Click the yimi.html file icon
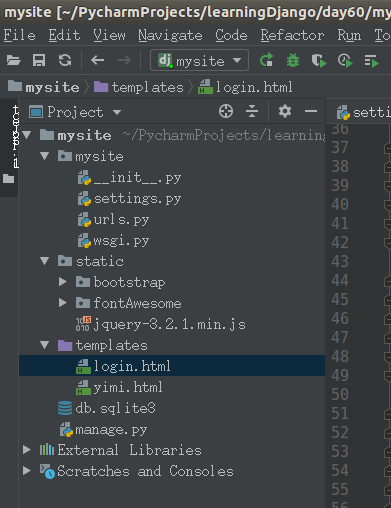This screenshot has width=391, height=508. tap(83, 387)
